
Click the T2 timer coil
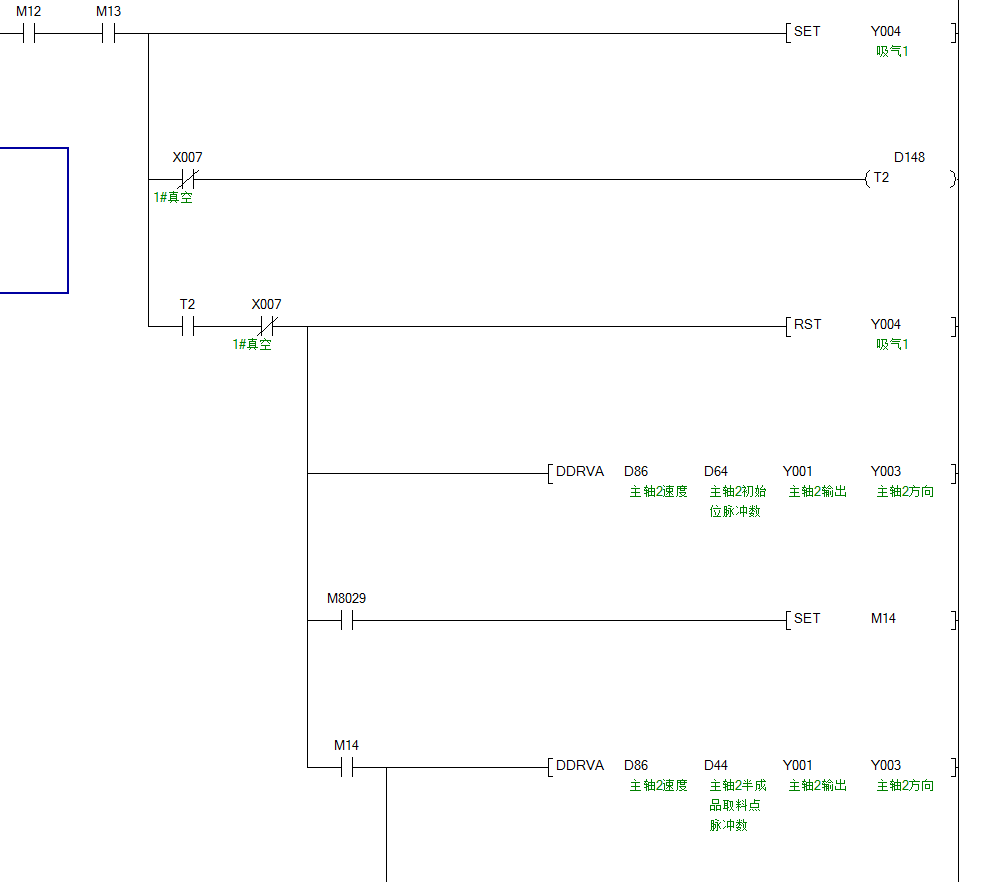(881, 179)
